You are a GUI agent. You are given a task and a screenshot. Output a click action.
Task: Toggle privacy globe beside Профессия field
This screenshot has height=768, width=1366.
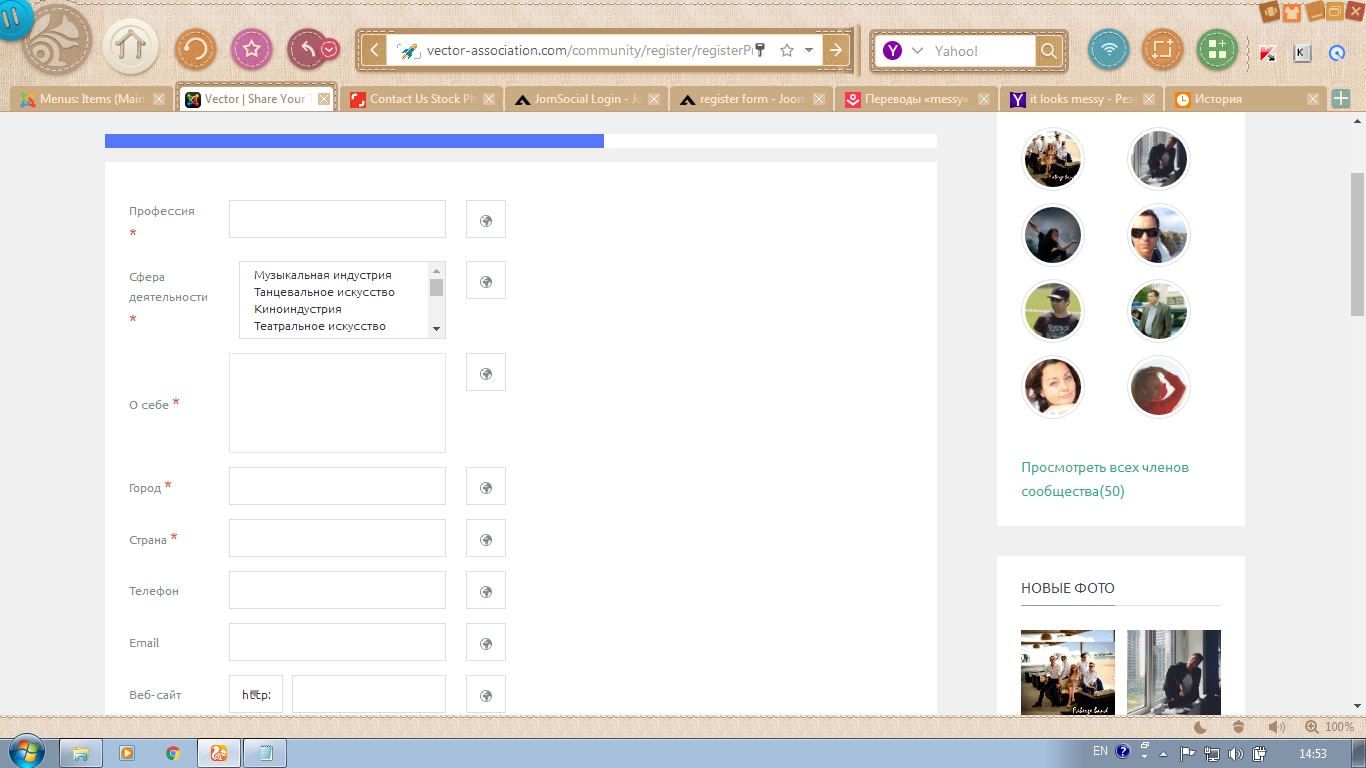click(x=486, y=220)
